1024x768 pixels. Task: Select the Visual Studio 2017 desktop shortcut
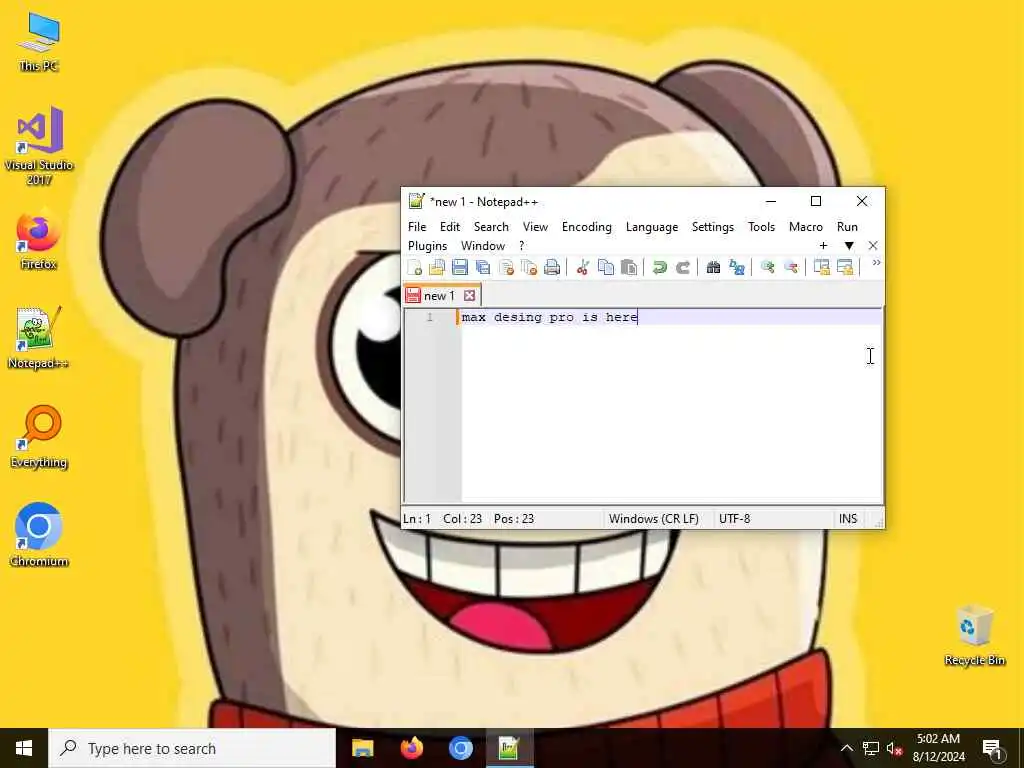39,145
